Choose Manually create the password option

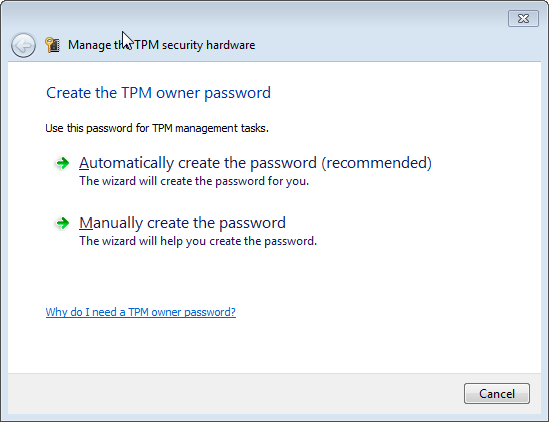[x=182, y=223]
